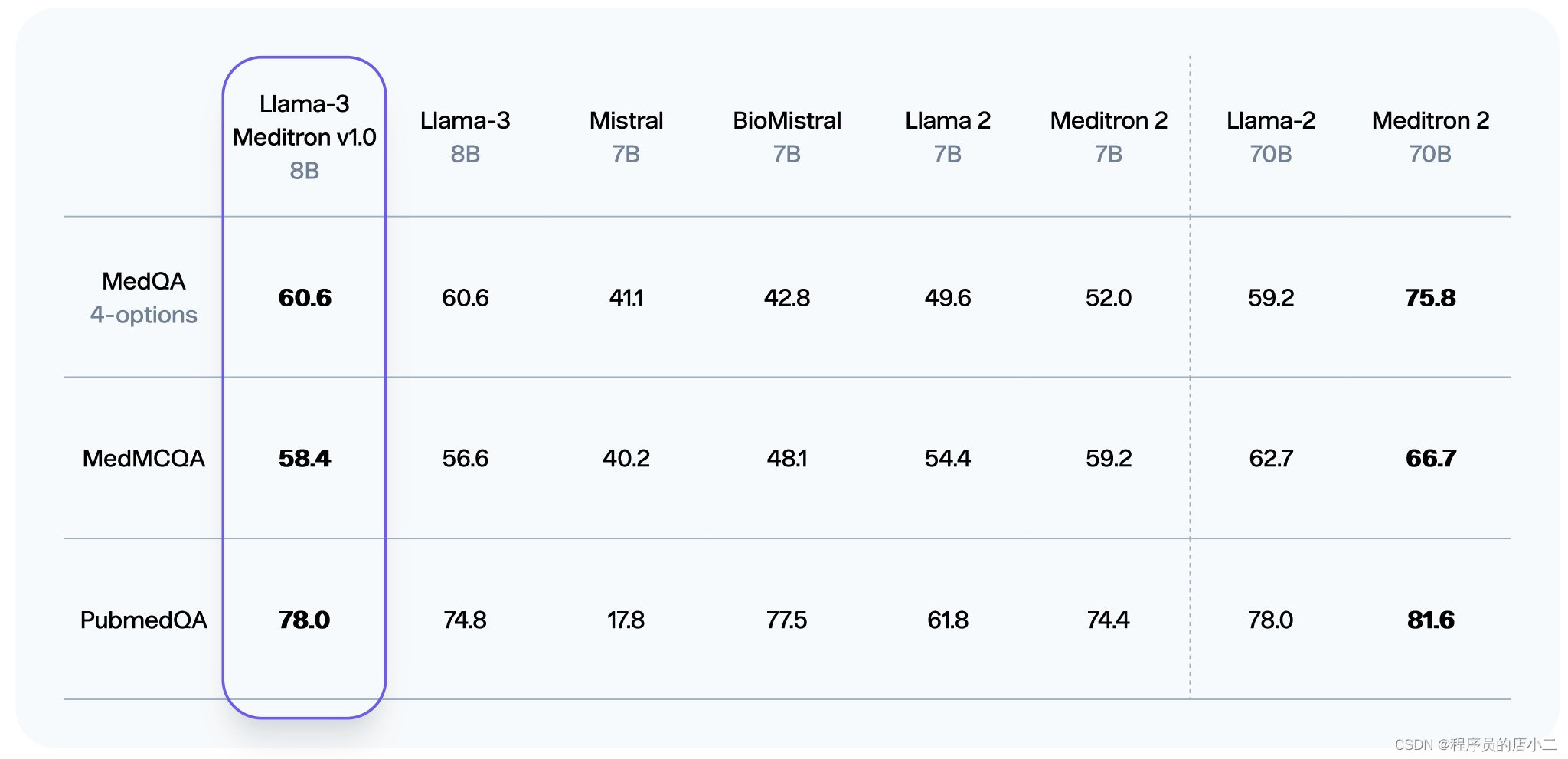Click the CSDN watermark text
1568x759 pixels.
(1475, 744)
